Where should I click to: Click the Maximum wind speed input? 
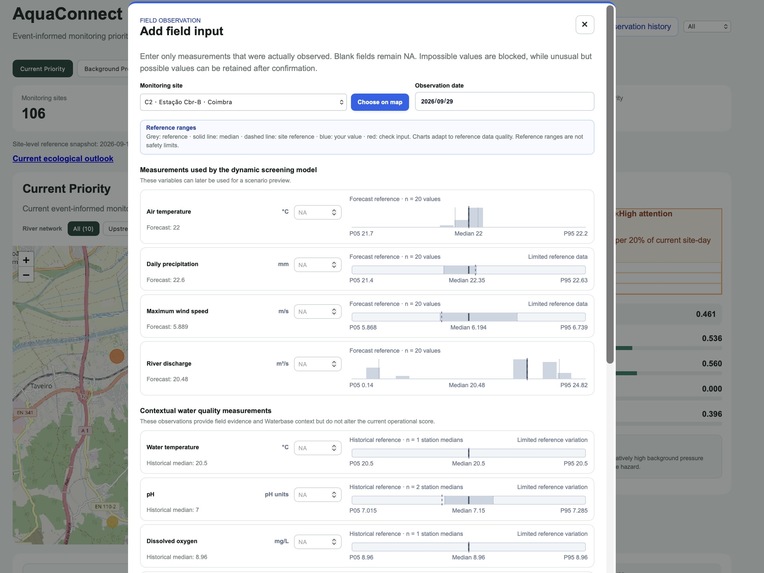pos(317,311)
